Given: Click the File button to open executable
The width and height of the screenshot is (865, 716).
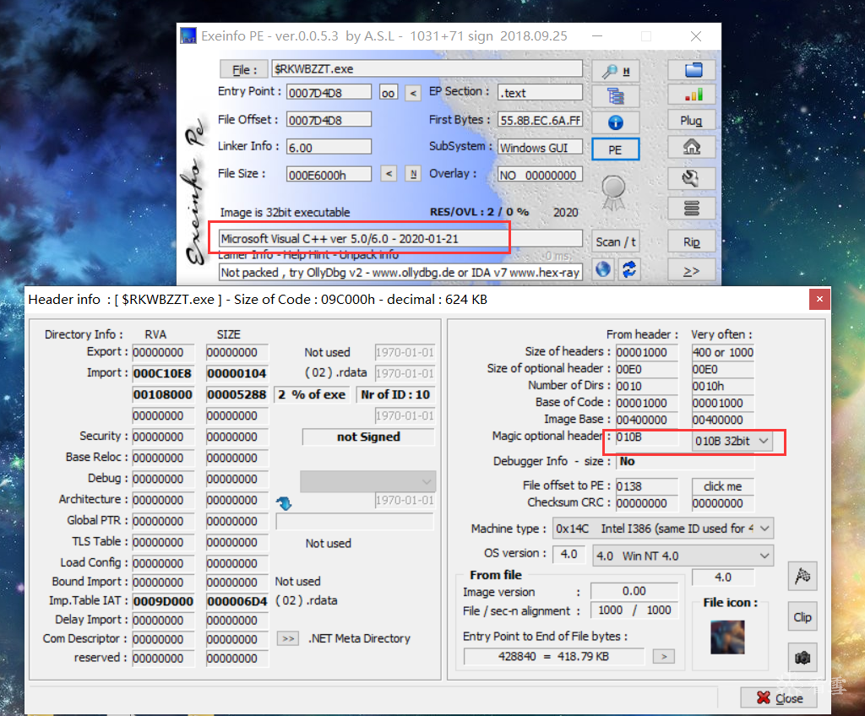Looking at the screenshot, I should (242, 70).
